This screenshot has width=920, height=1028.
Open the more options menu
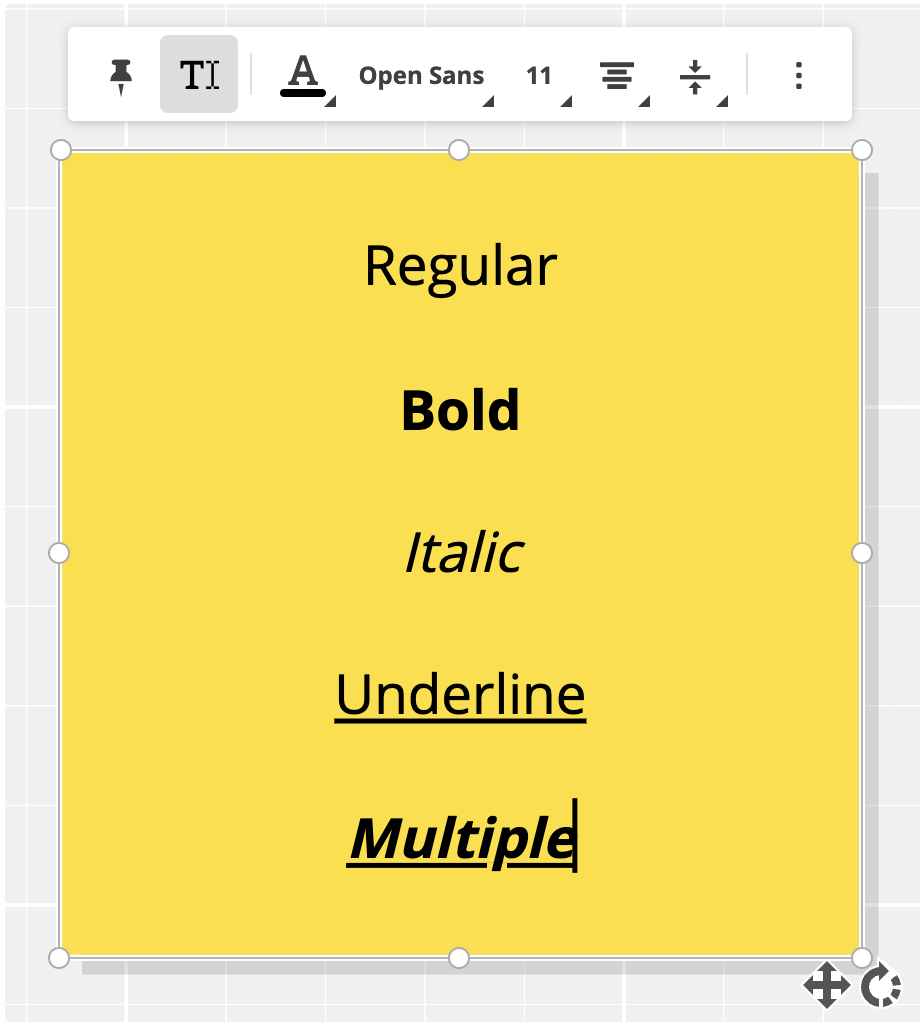click(x=798, y=74)
